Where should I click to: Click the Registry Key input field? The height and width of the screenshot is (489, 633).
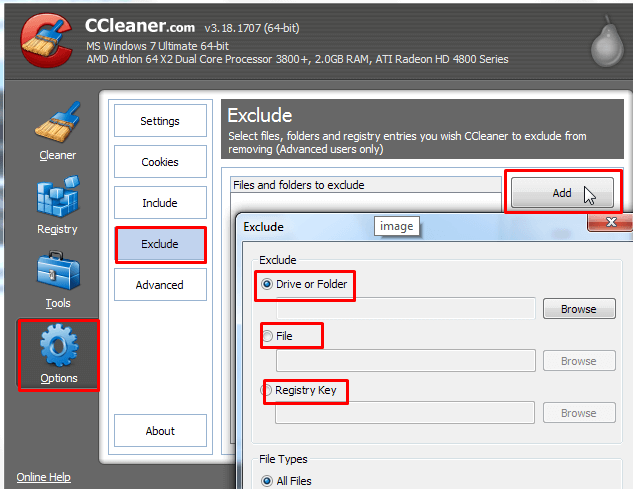405,412
